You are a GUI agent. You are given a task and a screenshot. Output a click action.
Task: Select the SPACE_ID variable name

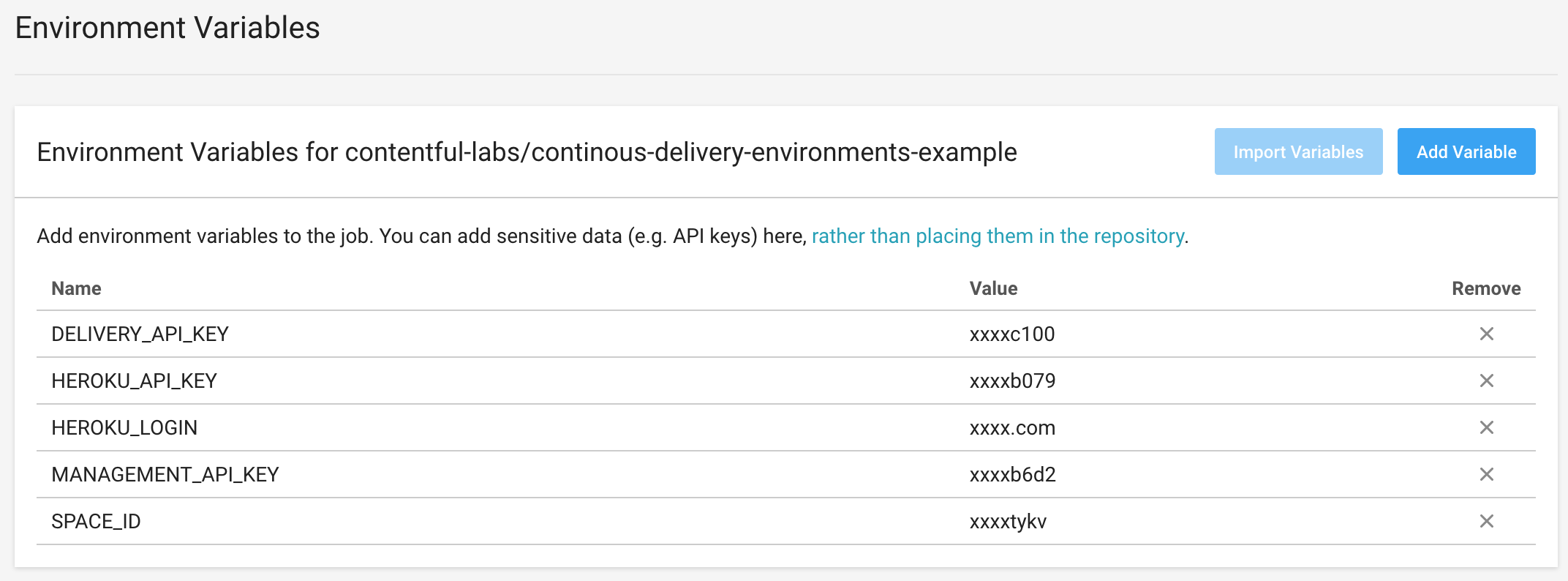click(96, 521)
